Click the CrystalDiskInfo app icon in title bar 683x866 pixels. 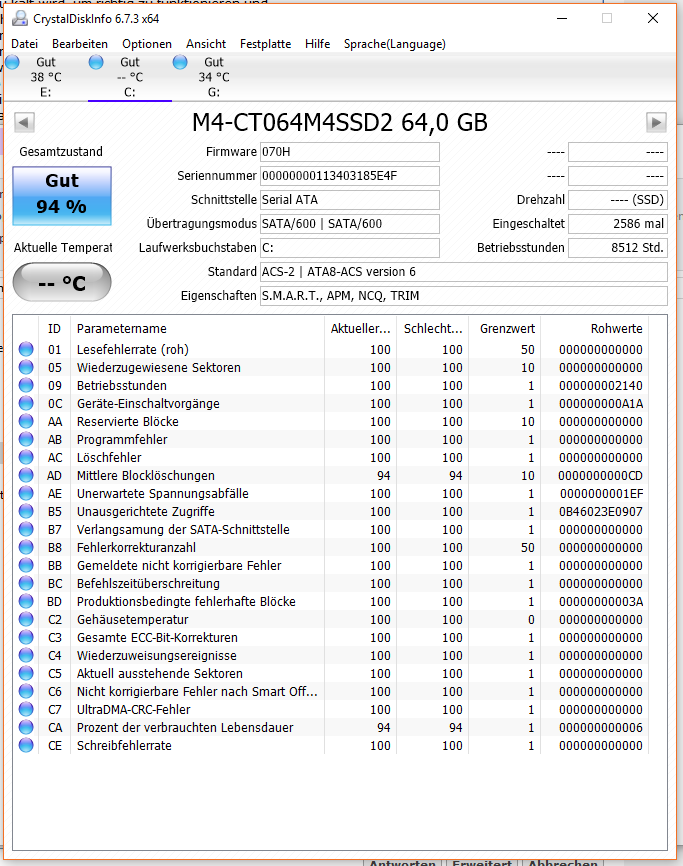click(x=20, y=19)
